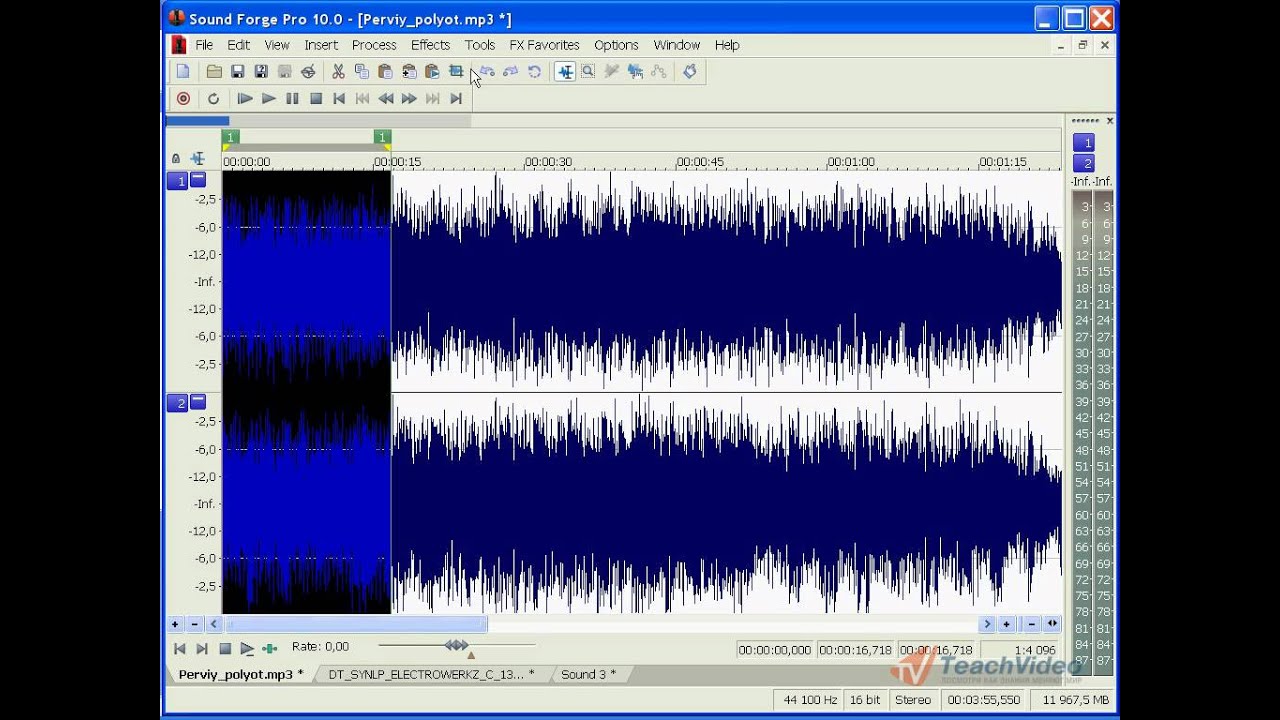1280x720 pixels.
Task: Start recording with the Record button
Action: tap(183, 98)
